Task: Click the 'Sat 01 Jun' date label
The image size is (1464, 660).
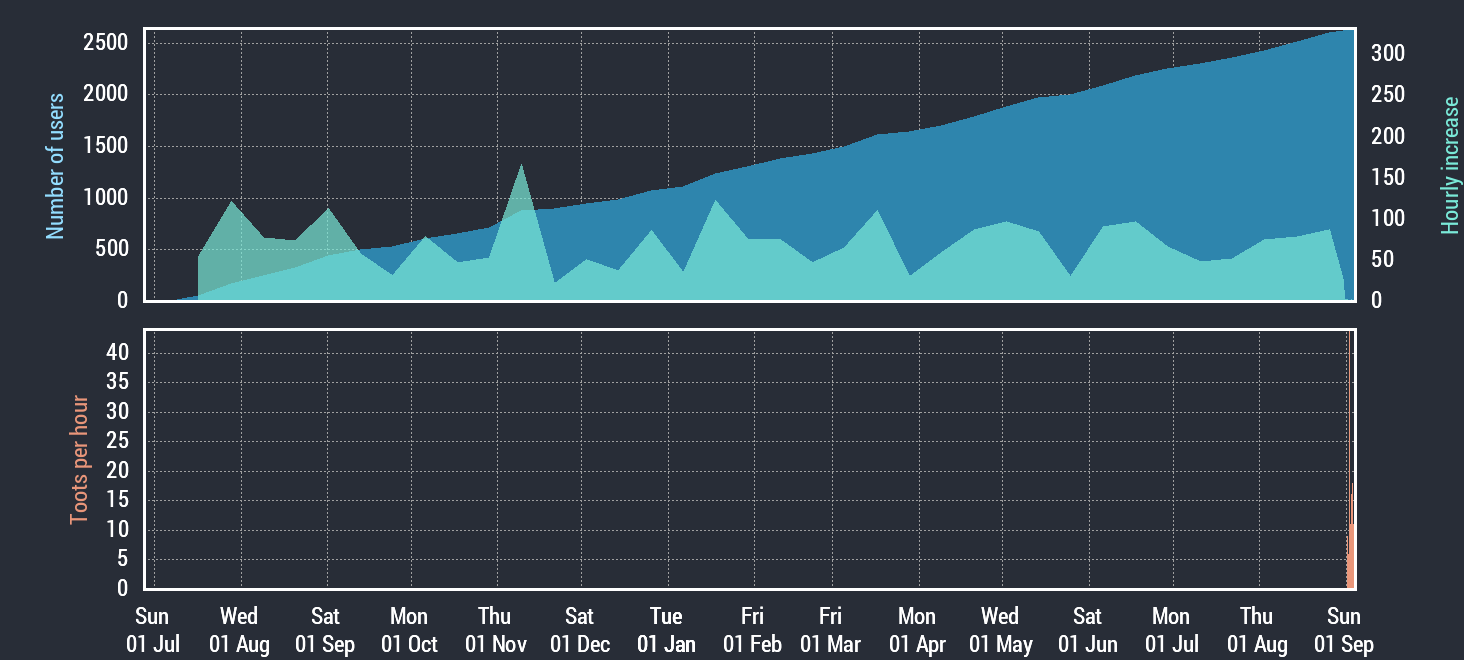Action: click(1088, 630)
